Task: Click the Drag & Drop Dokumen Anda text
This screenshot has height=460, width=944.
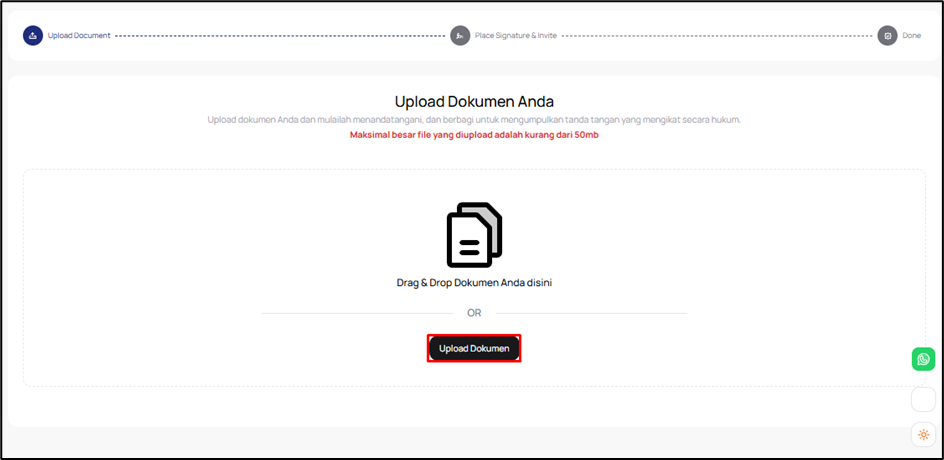Action: [474, 283]
